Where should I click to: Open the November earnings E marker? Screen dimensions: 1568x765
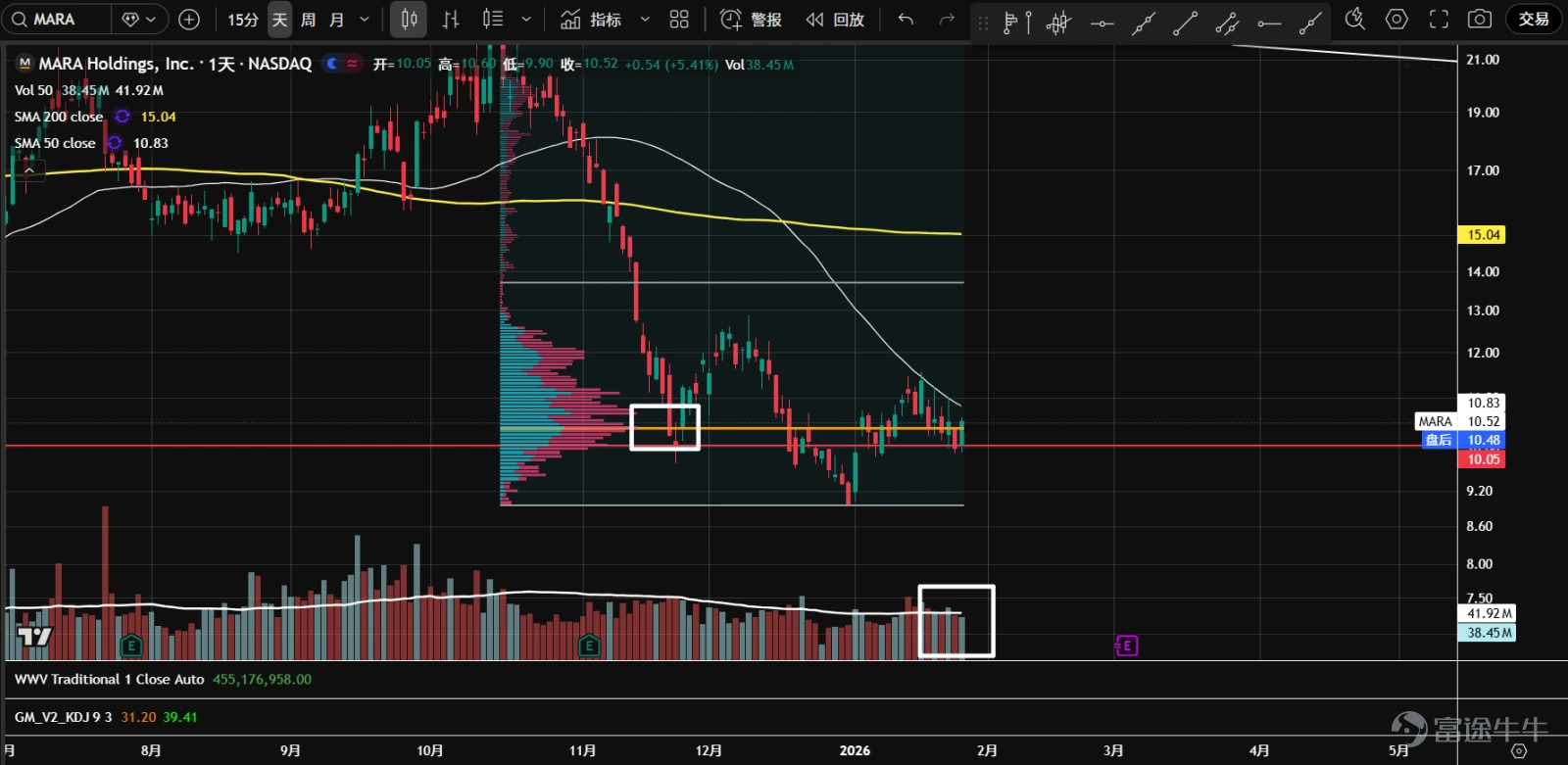pos(589,645)
